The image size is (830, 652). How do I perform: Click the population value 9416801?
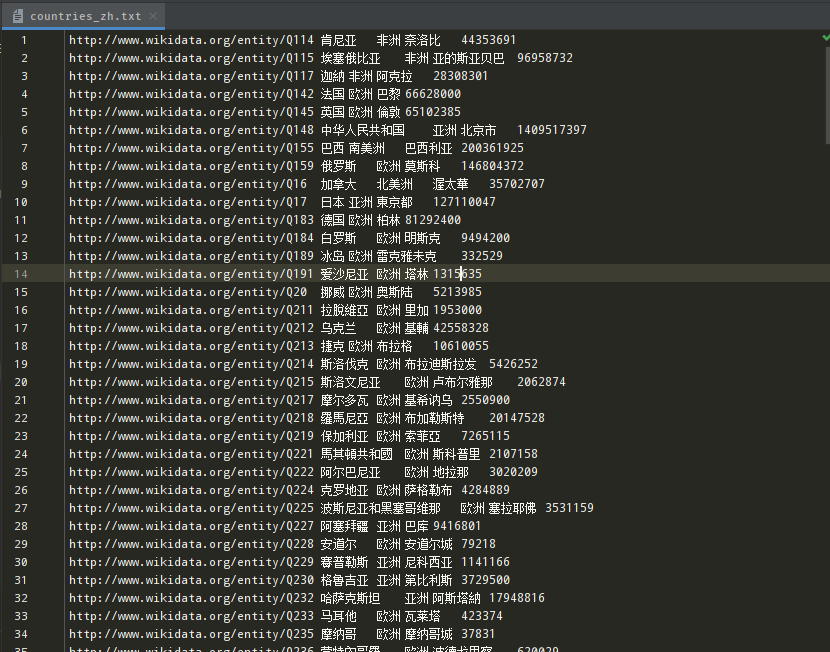(457, 526)
